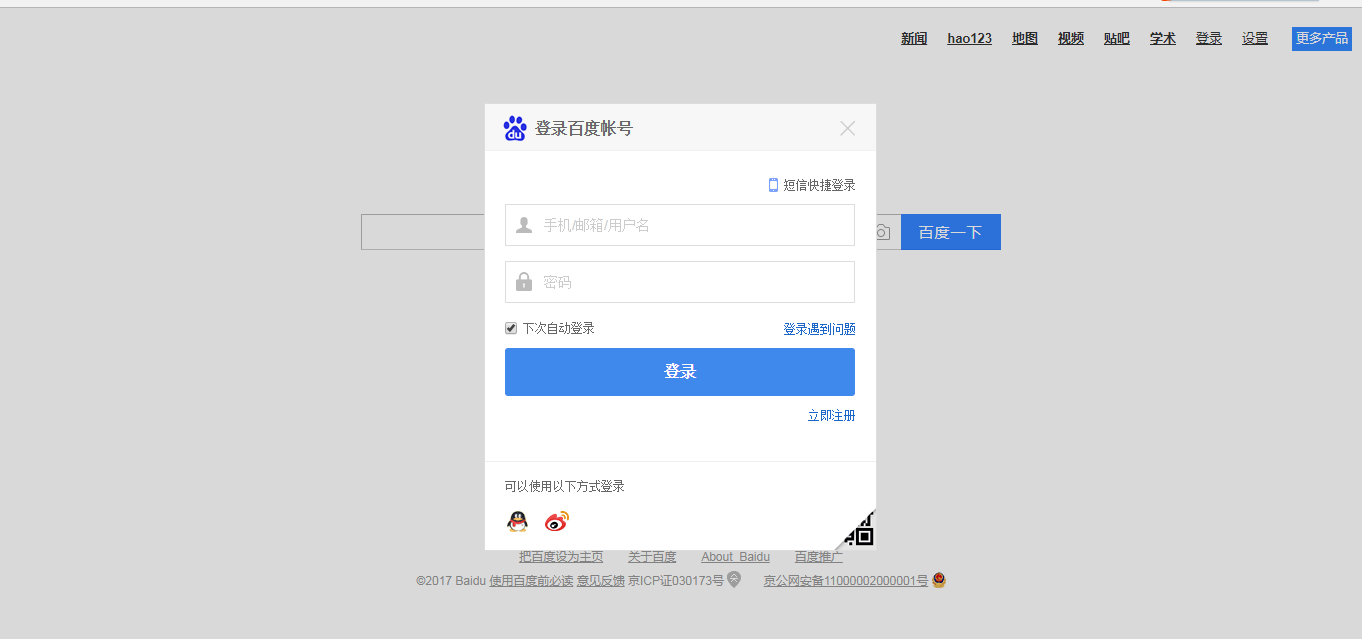Click the camera image search icon

882,232
